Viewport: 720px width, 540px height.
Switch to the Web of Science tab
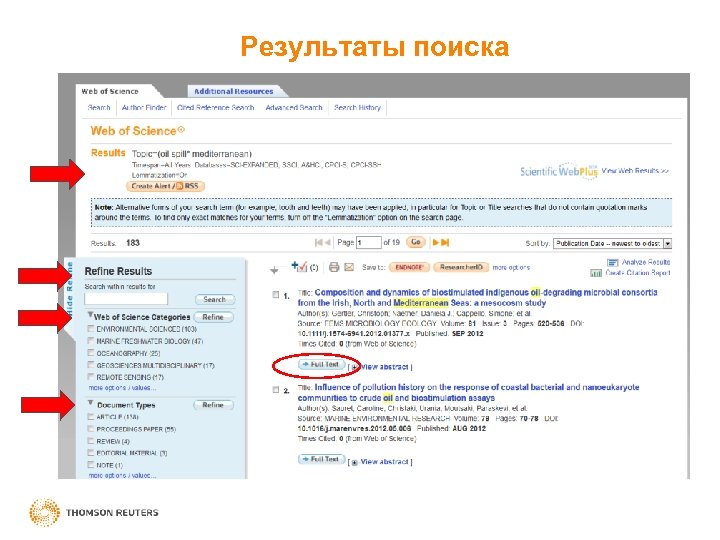(110, 91)
